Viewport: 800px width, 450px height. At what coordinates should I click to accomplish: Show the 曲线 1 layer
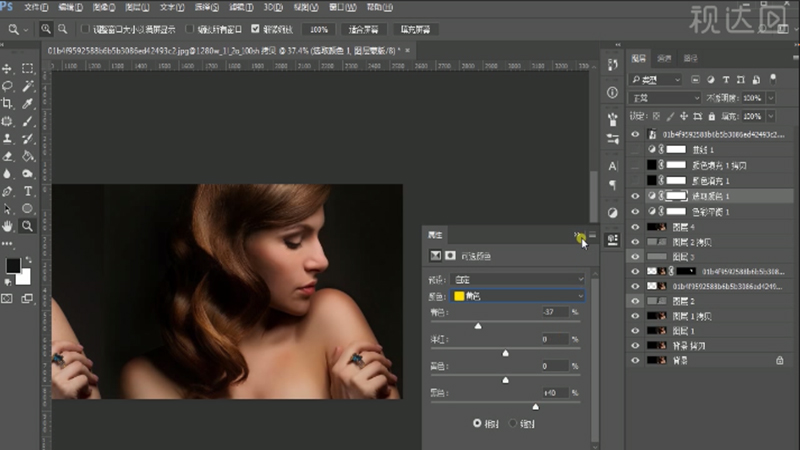tap(635, 149)
